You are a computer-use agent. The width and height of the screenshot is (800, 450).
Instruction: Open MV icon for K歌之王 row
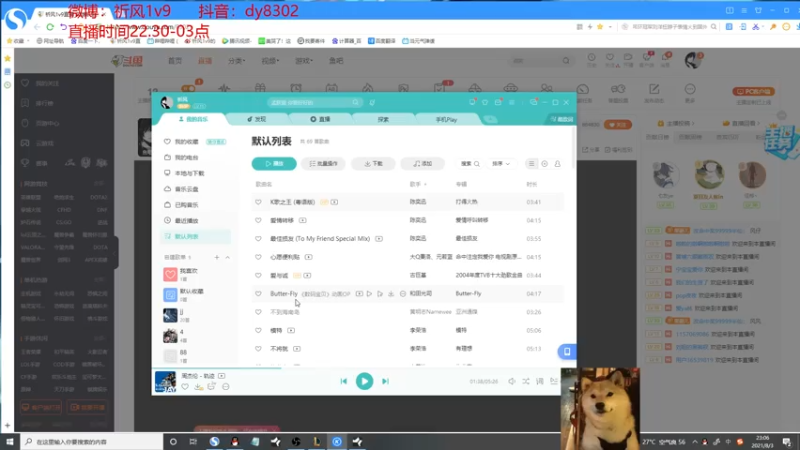334,202
